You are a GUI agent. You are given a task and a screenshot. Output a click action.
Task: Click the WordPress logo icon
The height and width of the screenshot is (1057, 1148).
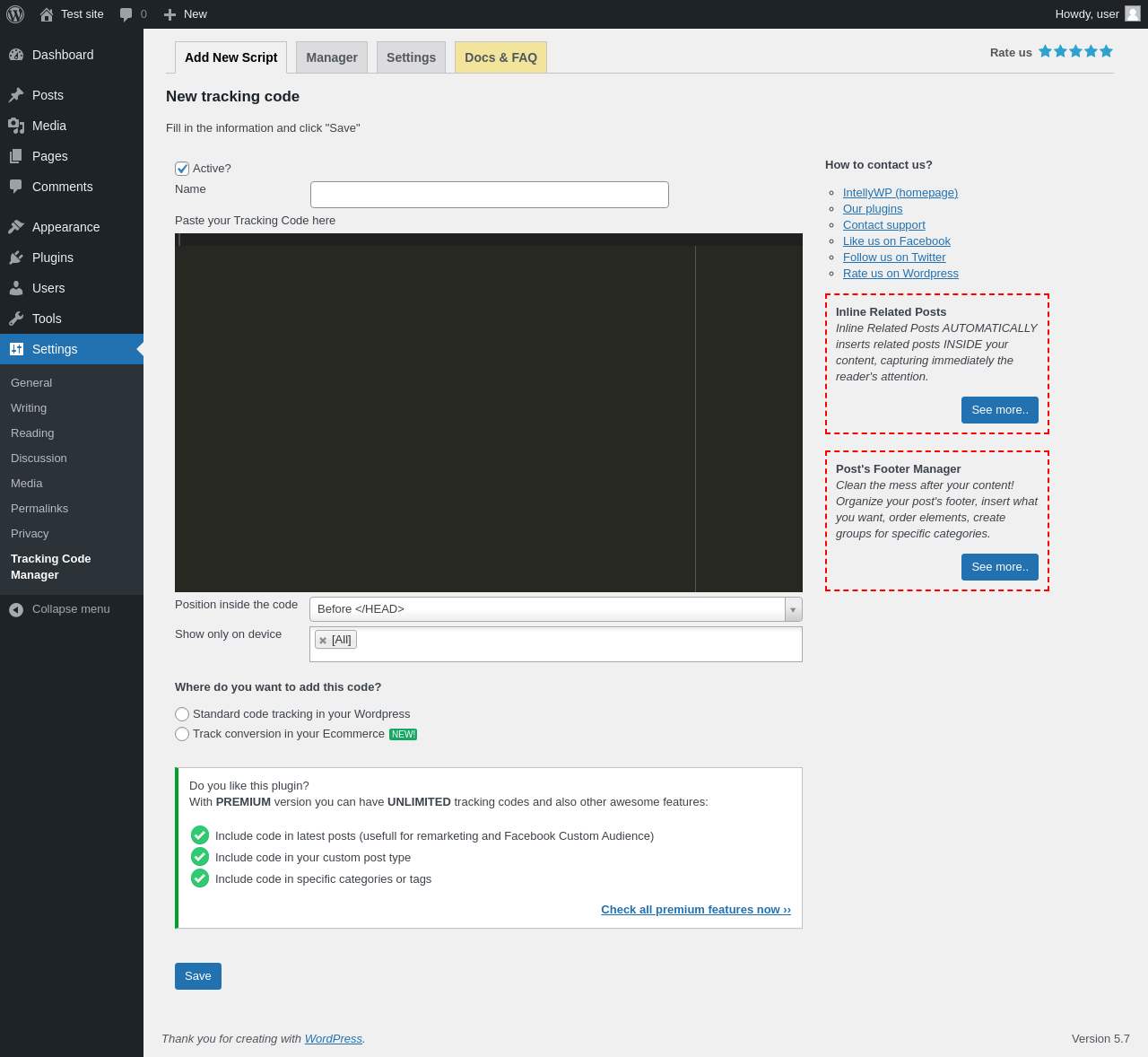pyautogui.click(x=15, y=14)
